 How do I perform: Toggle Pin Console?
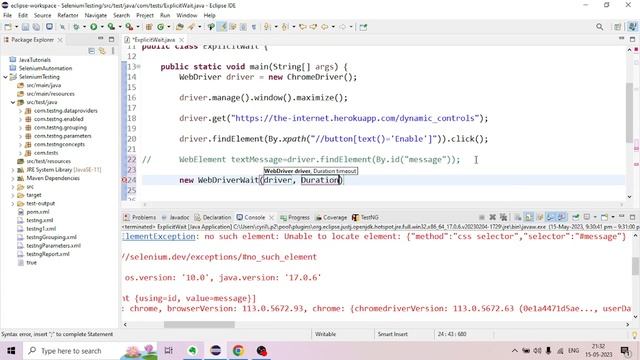coord(576,217)
